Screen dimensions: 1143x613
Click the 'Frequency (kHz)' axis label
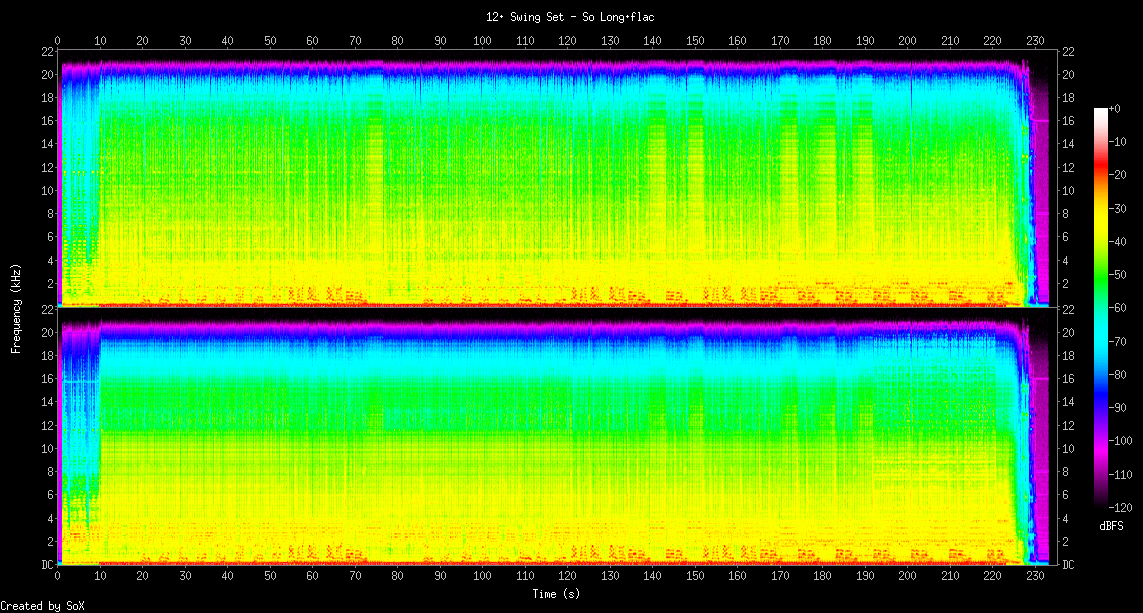tap(16, 307)
